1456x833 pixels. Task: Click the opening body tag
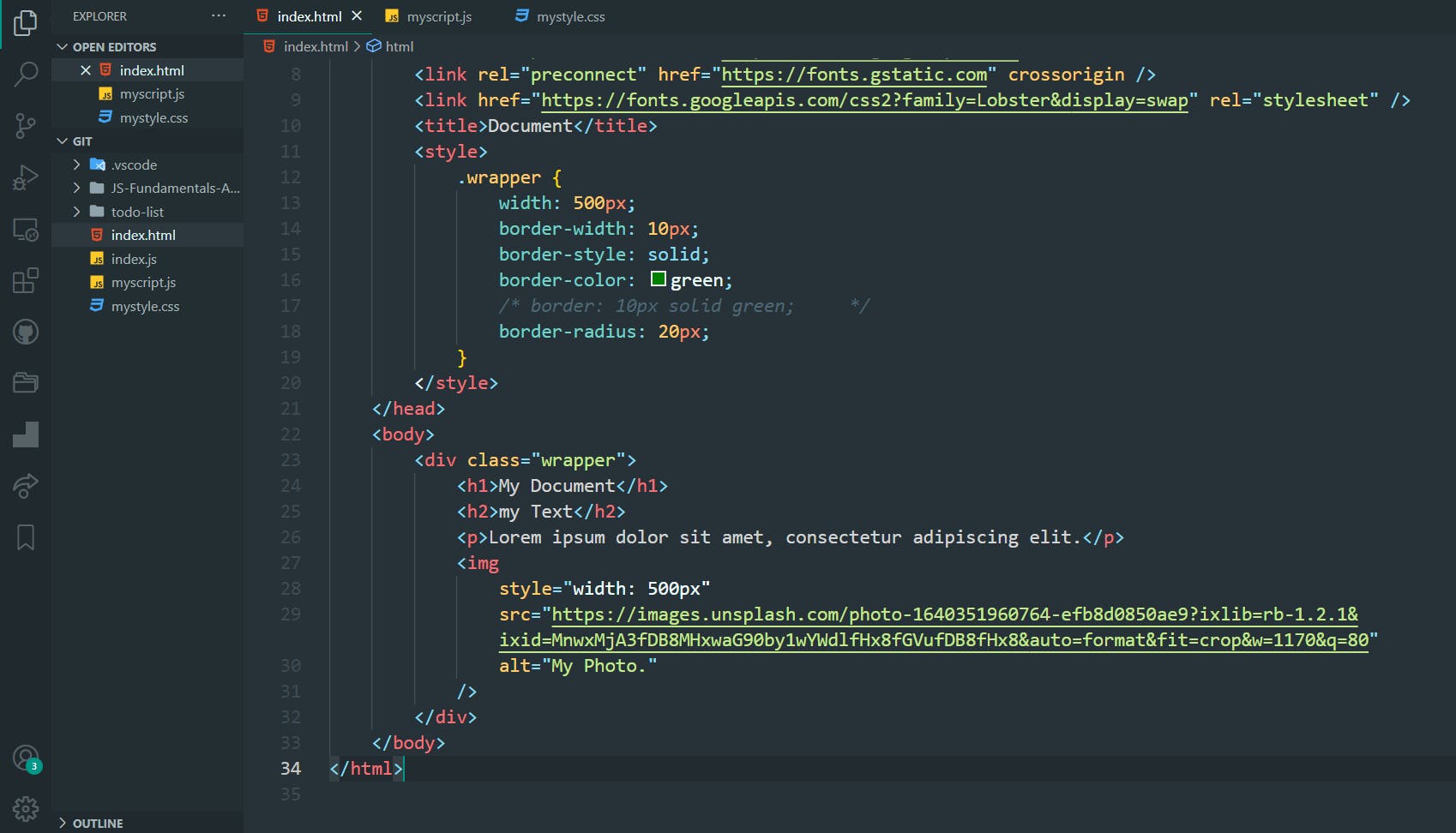click(x=403, y=434)
